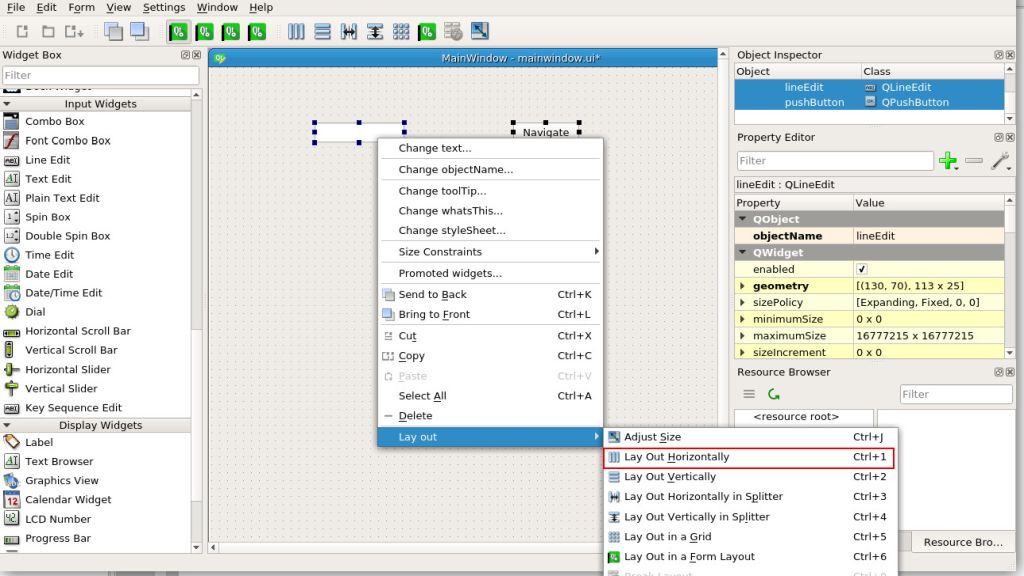Click the Navigate push button on the form
The width and height of the screenshot is (1024, 576).
(545, 132)
